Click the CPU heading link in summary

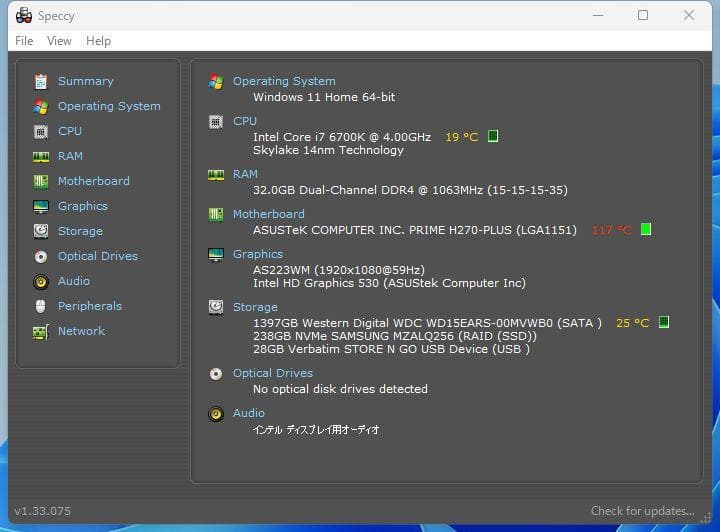[x=245, y=121]
